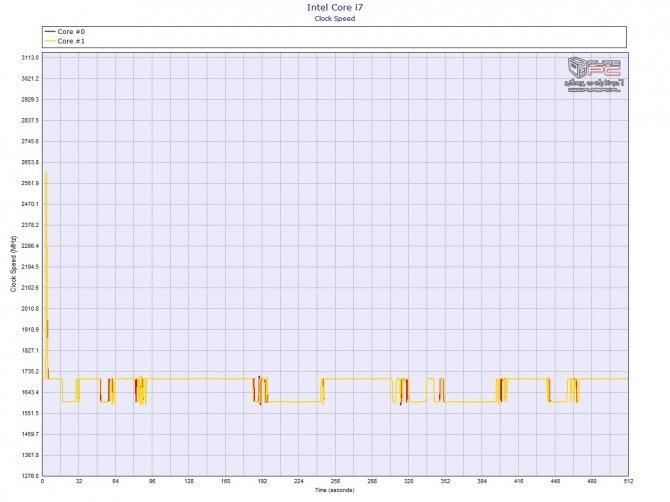Click the 1459.7 y-axis tick label
670x502 pixels.
[x=30, y=434]
